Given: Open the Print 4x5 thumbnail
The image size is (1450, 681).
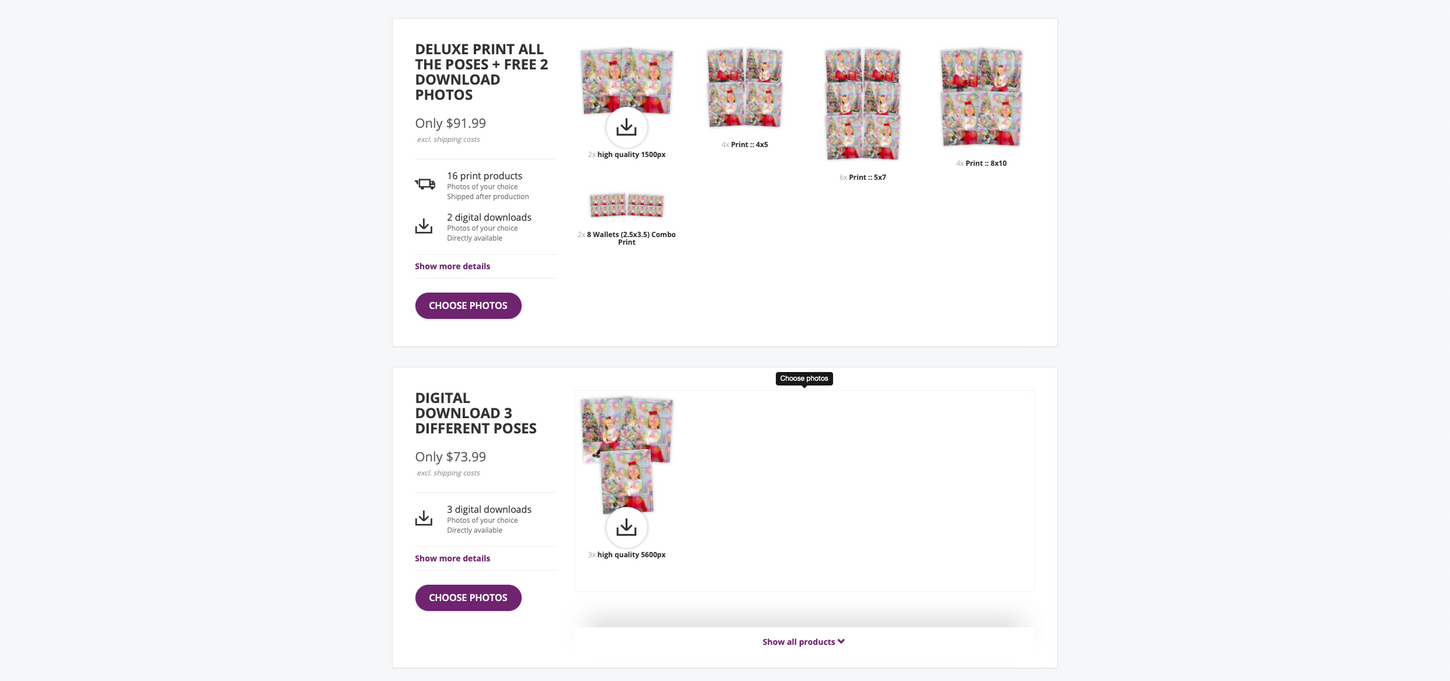Looking at the screenshot, I should (745, 88).
